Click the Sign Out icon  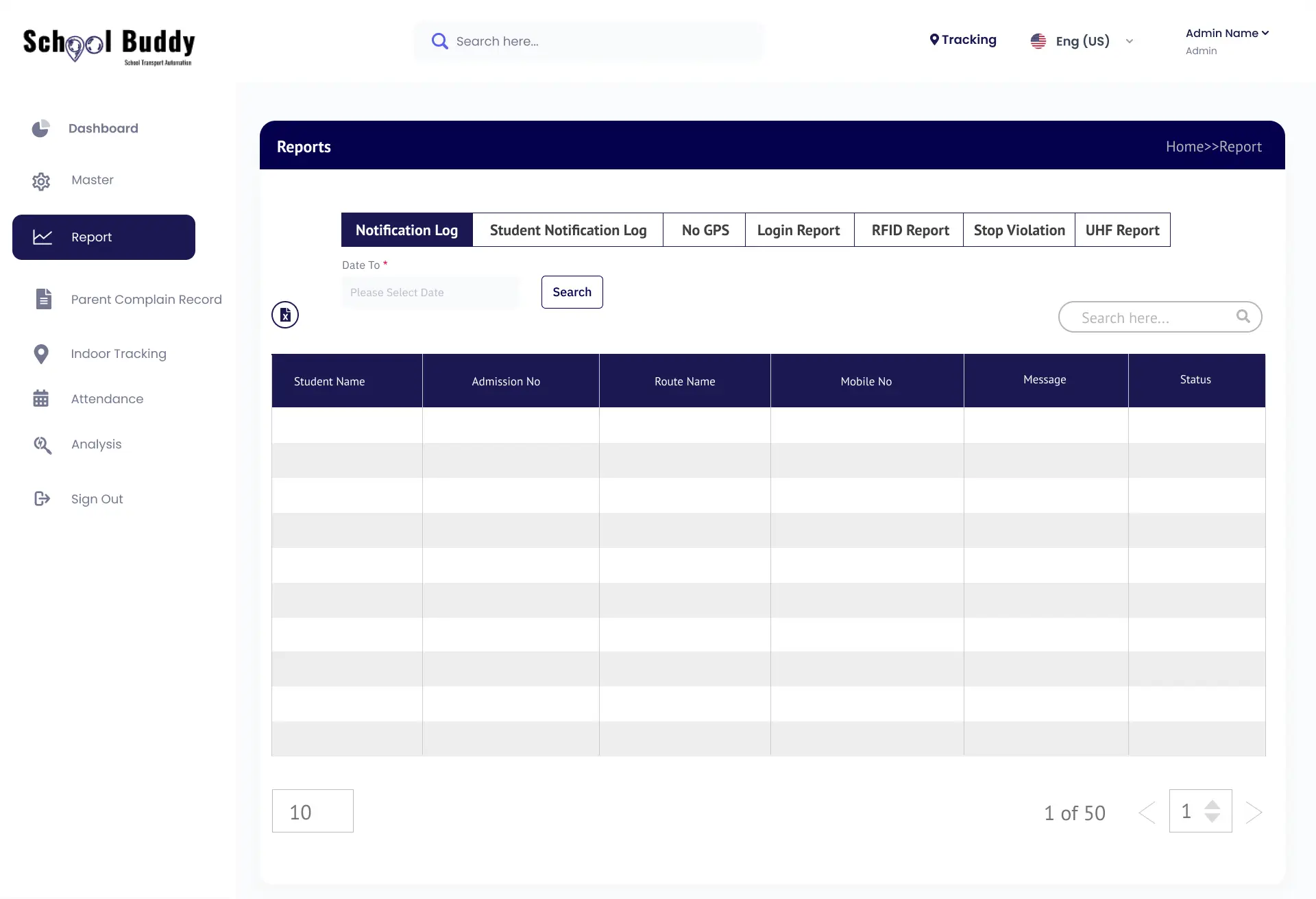(42, 499)
